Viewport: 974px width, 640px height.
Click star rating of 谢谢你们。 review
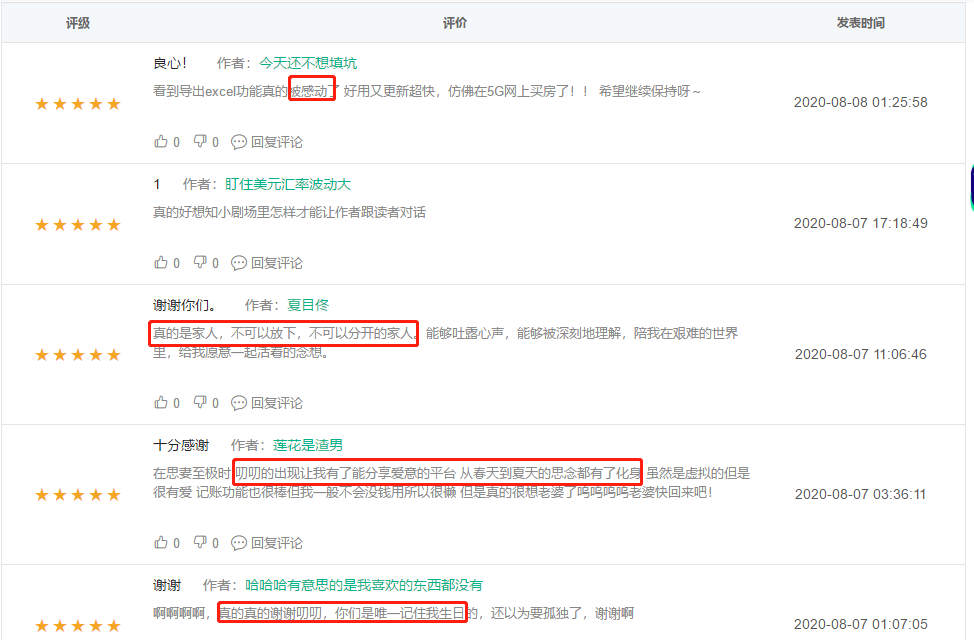pos(78,355)
